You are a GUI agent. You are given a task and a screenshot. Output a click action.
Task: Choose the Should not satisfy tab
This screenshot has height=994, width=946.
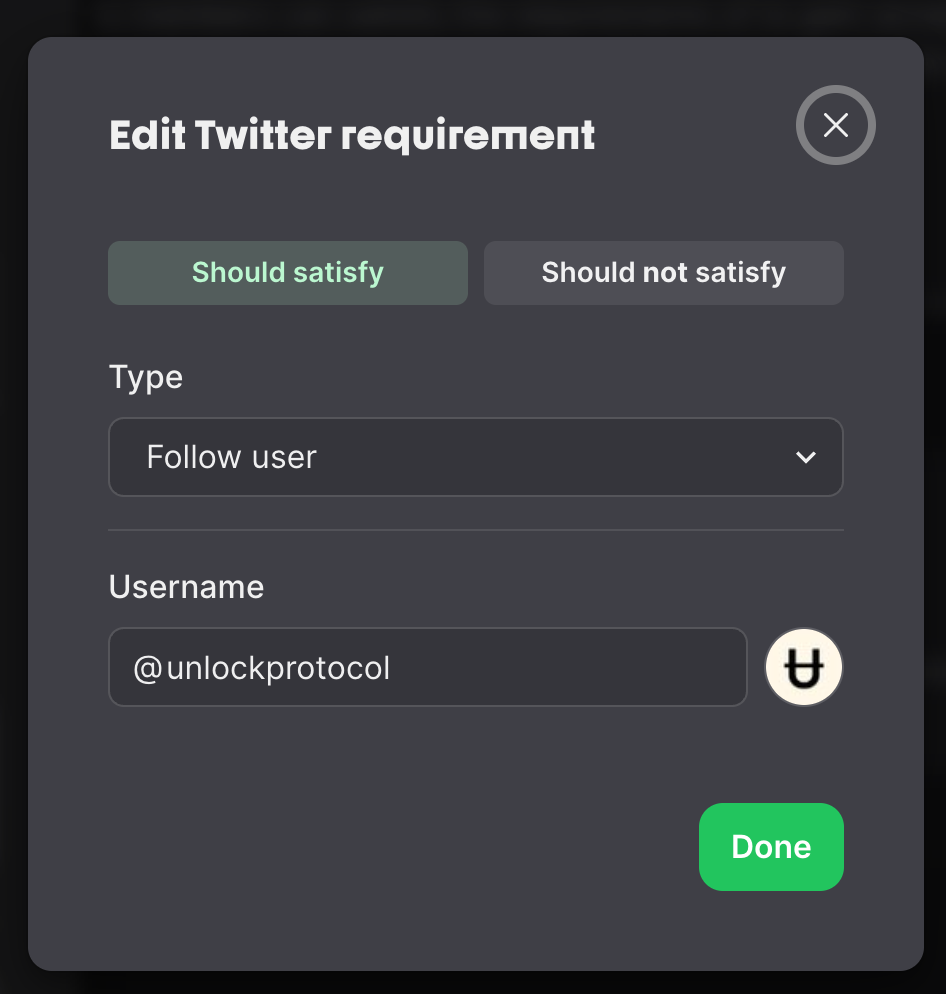click(x=663, y=273)
